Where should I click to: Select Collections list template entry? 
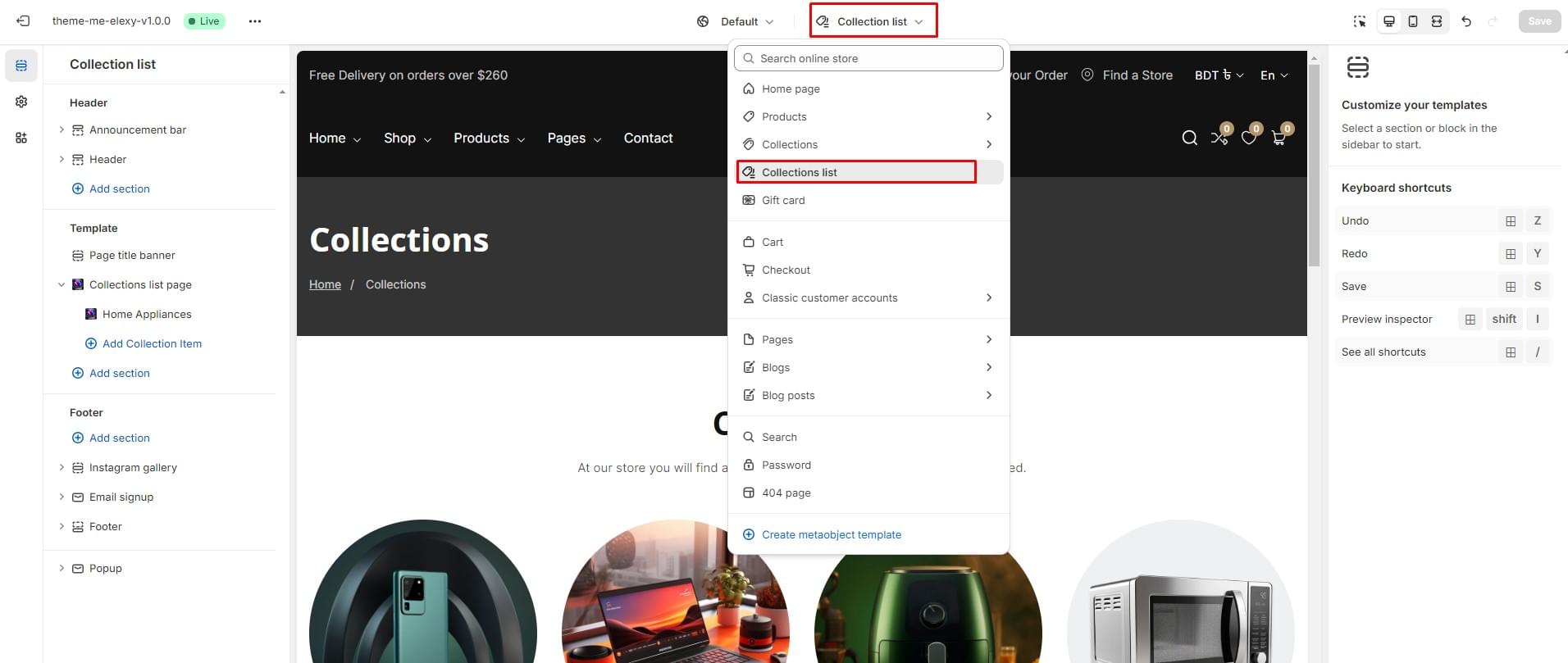coord(868,172)
